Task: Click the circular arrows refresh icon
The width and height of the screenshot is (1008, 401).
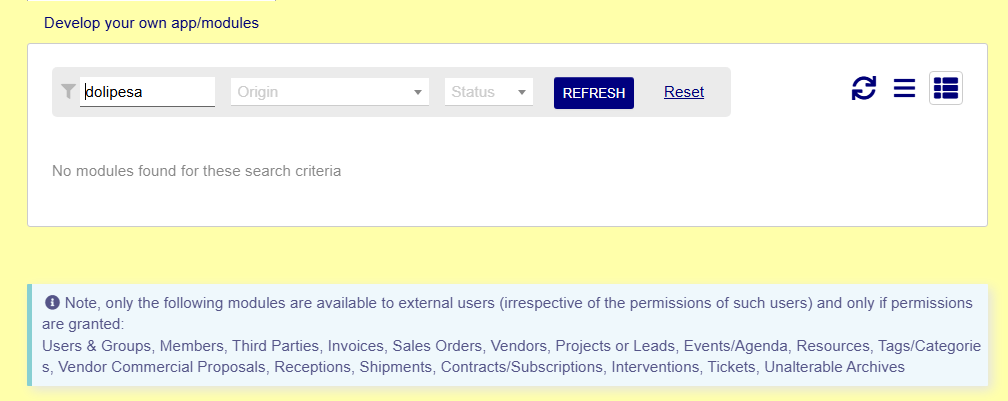Action: coord(863,88)
